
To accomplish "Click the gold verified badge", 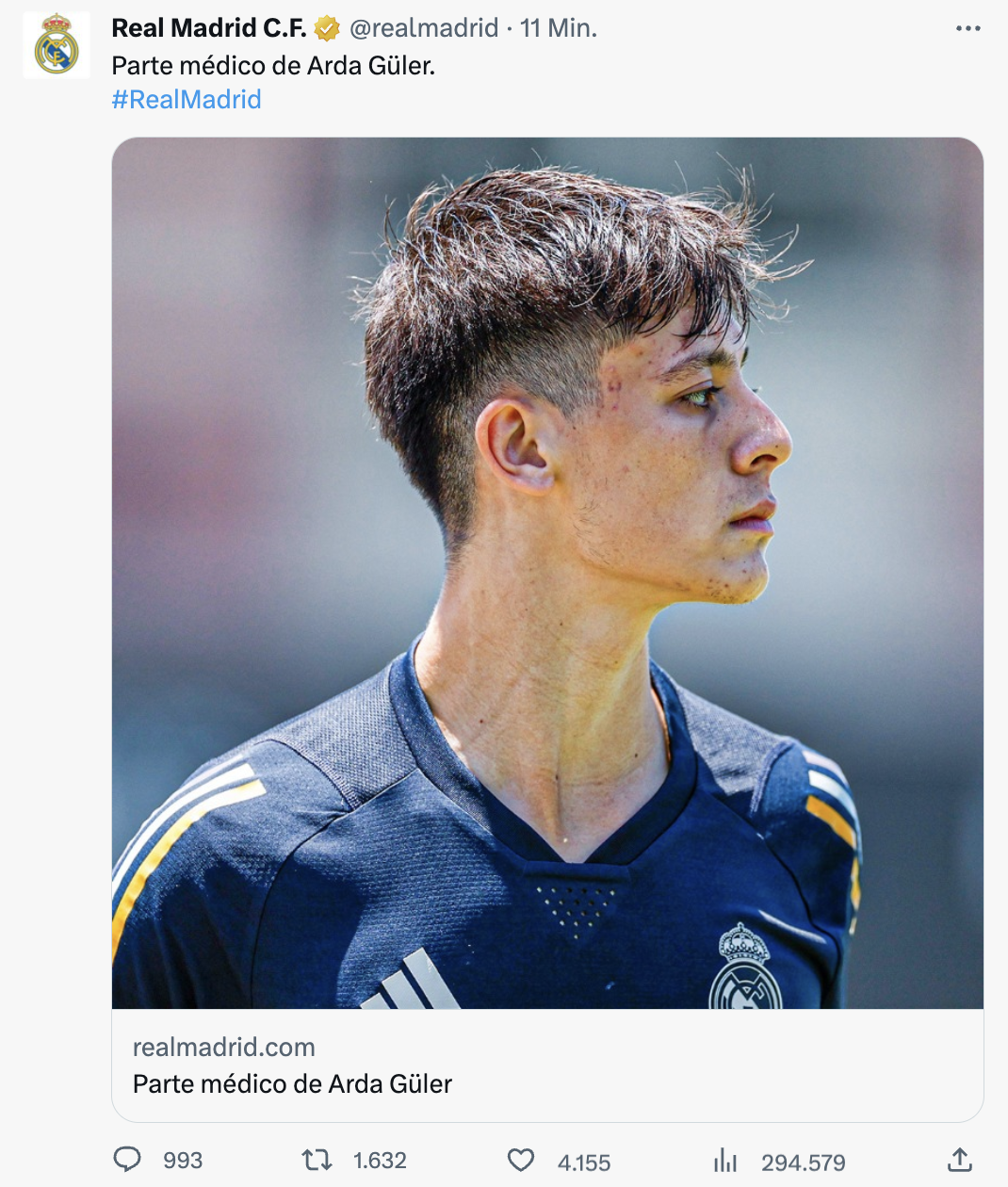I will tap(327, 29).
